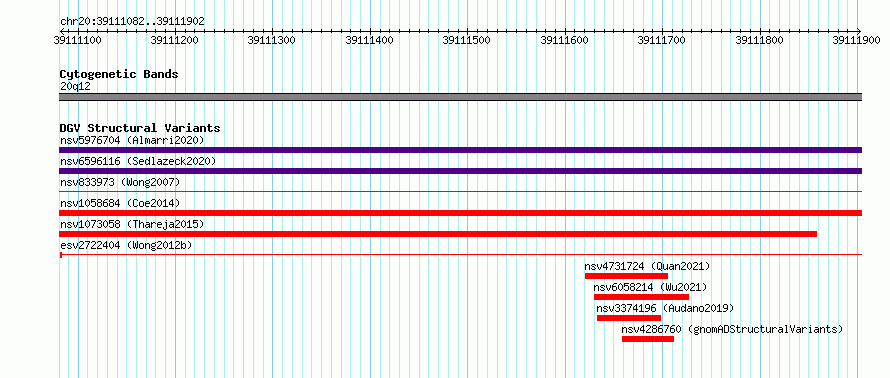The width and height of the screenshot is (890, 378).
Task: Open the nsv4286760 (gnomADStructuralVariants) label
Action: (x=732, y=329)
